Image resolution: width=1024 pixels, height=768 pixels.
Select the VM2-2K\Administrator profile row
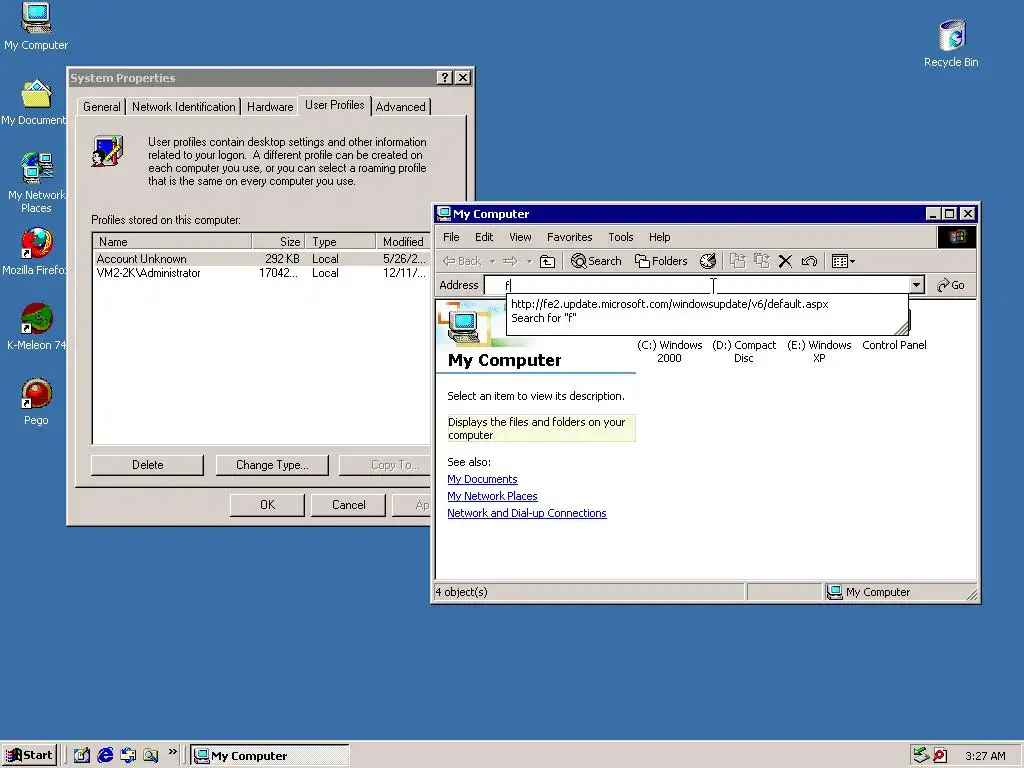pos(261,273)
